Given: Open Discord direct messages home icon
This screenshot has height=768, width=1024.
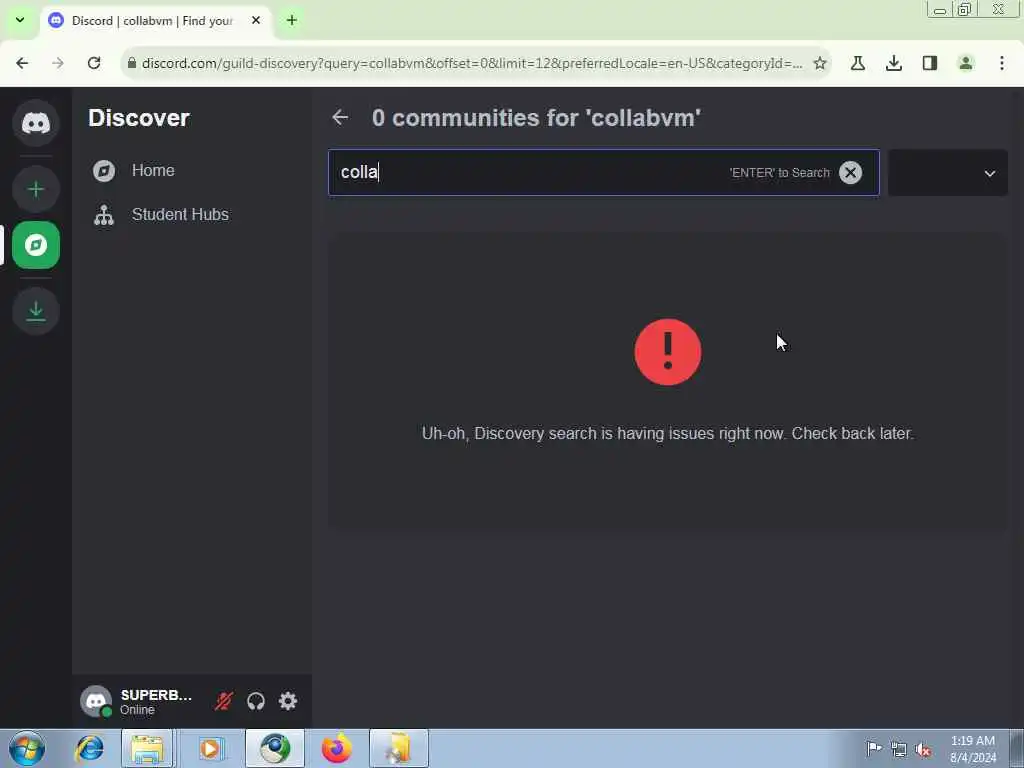Looking at the screenshot, I should coord(36,123).
